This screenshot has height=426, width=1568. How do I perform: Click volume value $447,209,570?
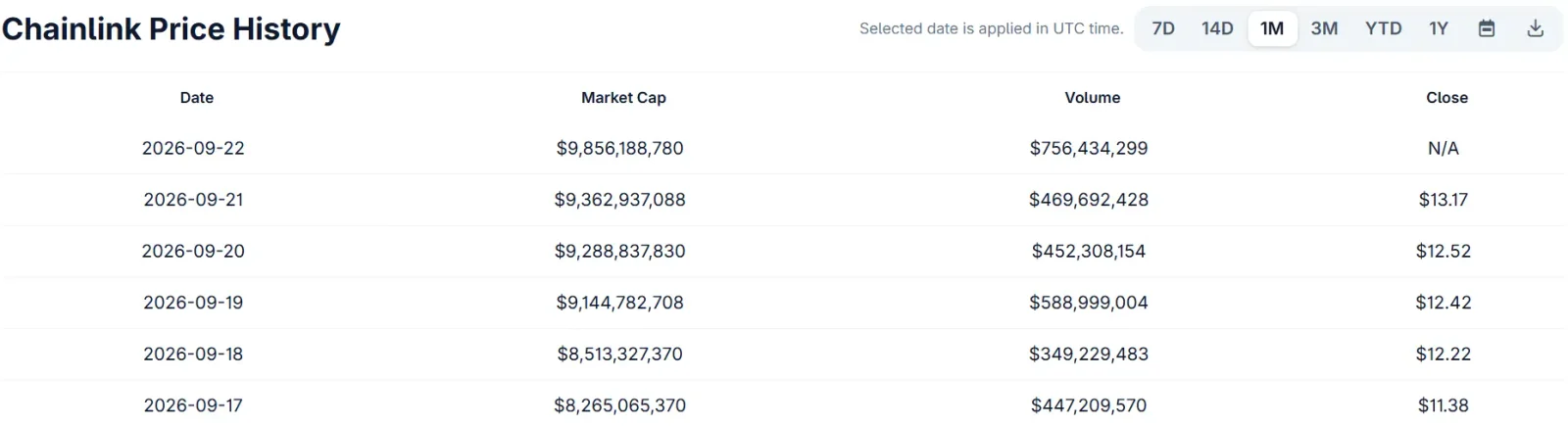click(1089, 405)
